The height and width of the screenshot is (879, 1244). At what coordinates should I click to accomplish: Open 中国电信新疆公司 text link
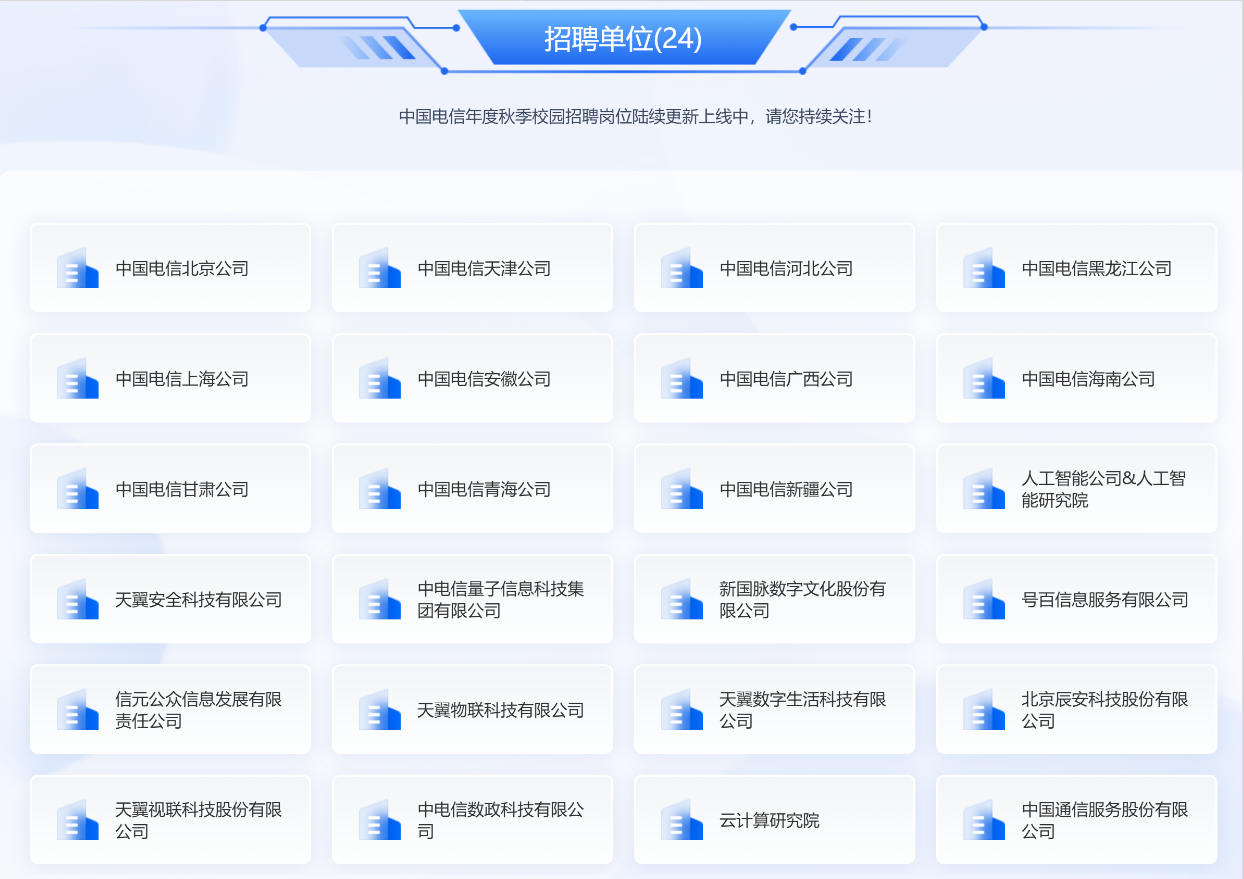786,489
